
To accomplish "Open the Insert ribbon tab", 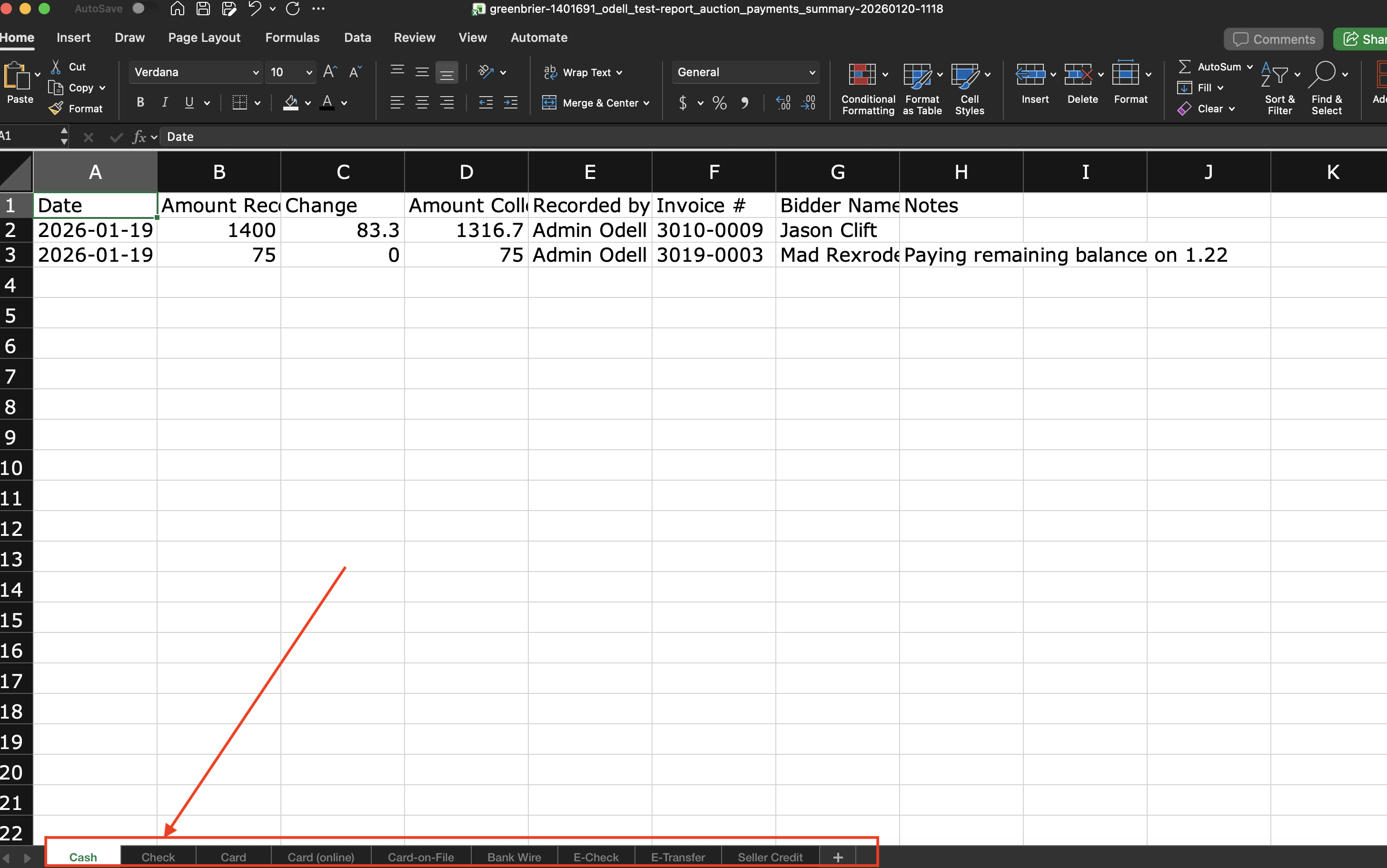I will point(73,37).
